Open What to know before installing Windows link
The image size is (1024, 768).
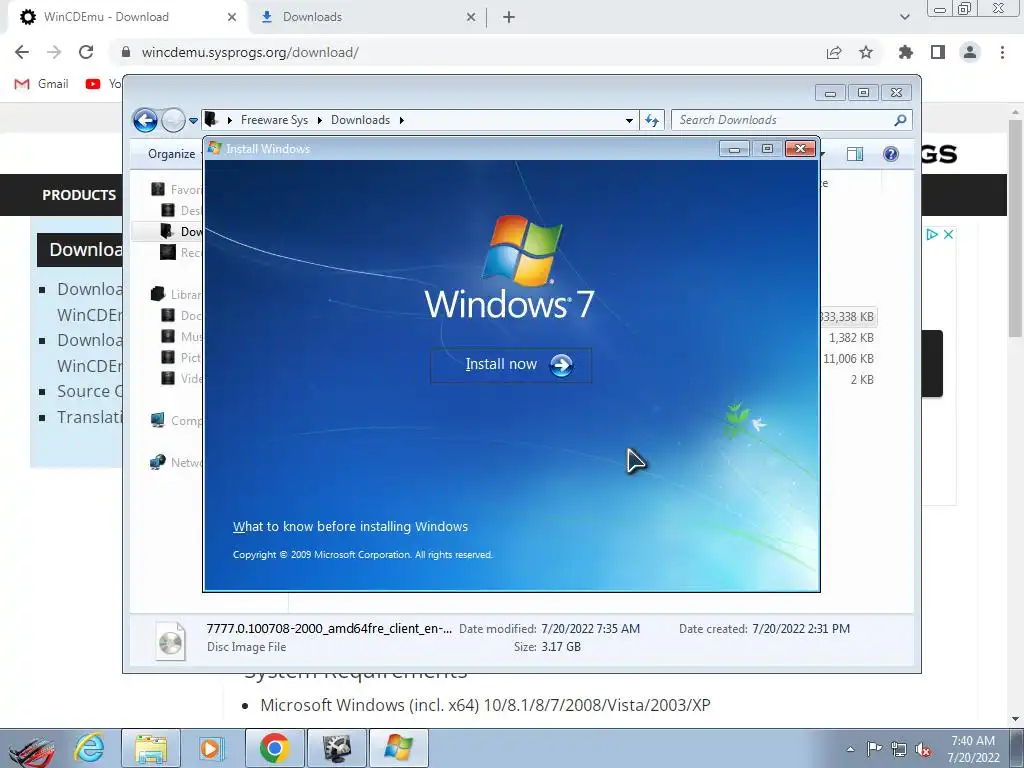[350, 526]
